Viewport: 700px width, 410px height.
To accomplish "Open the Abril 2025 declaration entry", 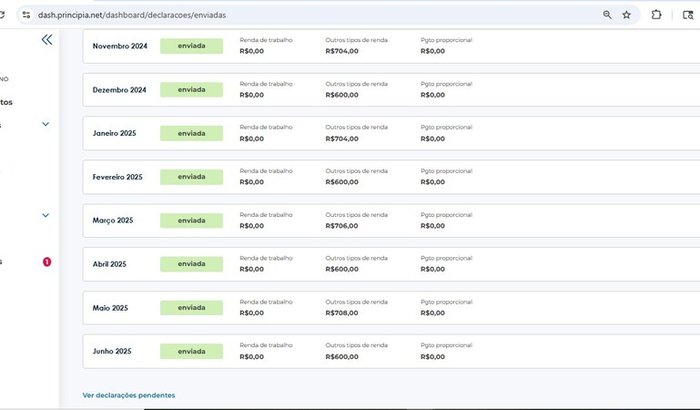I will (391, 264).
